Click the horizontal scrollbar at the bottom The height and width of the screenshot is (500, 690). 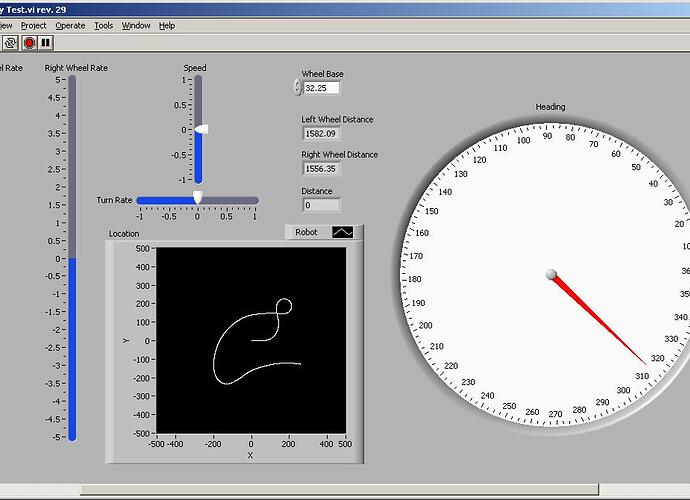pyautogui.click(x=339, y=489)
